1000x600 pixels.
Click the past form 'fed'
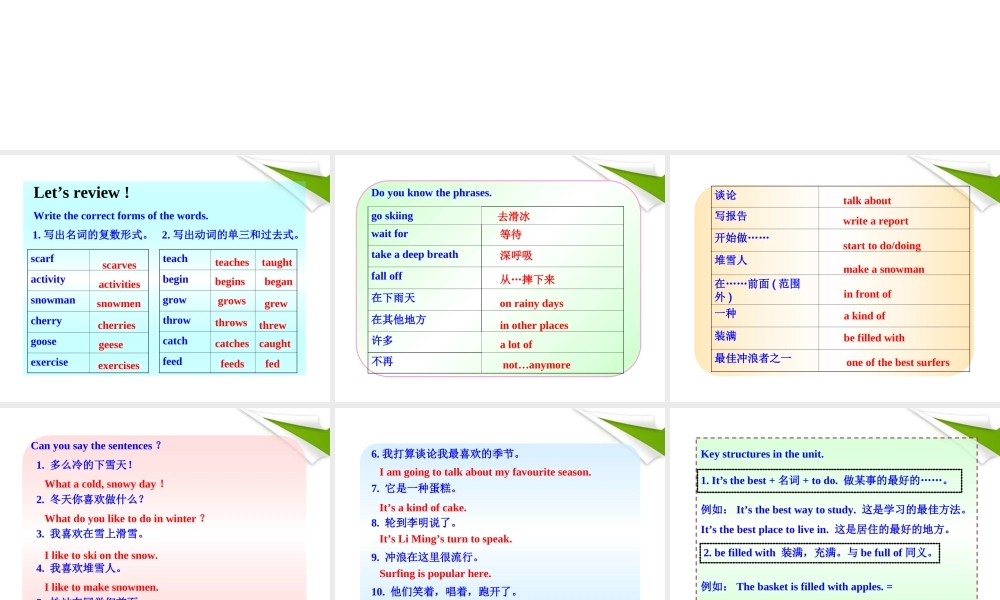point(272,363)
